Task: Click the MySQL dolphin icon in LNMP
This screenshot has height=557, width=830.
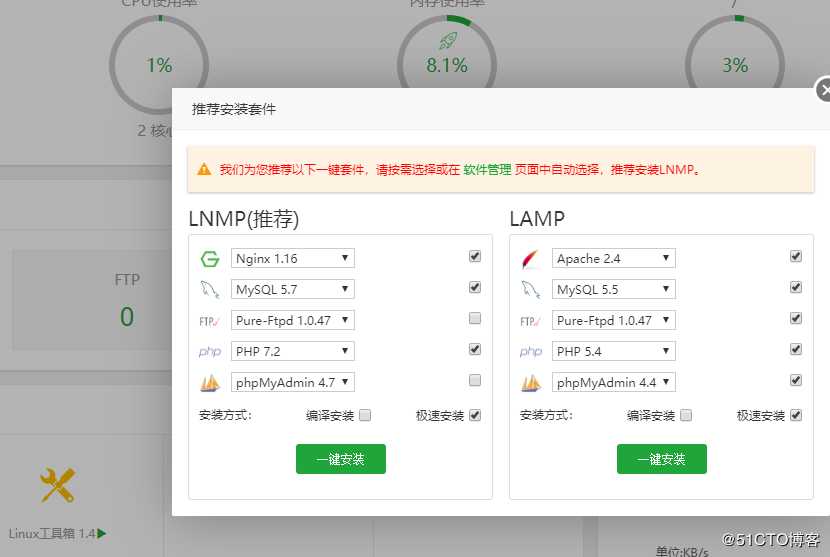Action: [x=210, y=290]
